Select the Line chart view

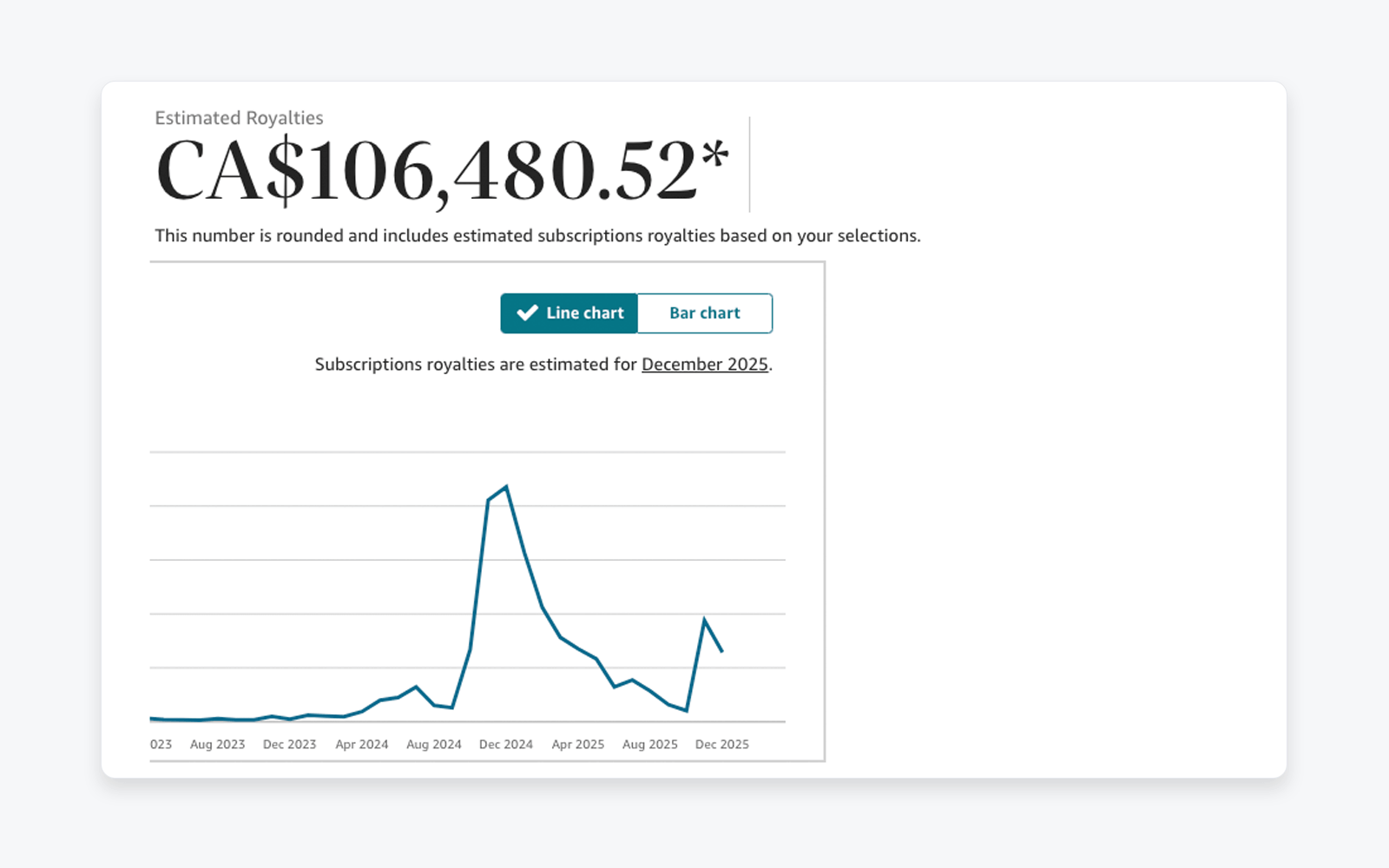569,313
